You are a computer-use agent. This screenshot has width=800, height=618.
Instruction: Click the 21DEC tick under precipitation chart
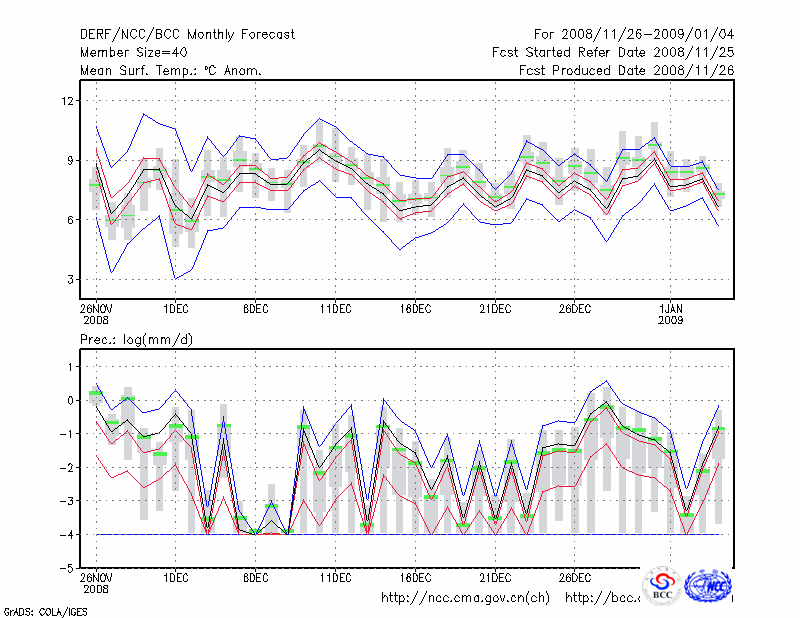click(x=495, y=578)
